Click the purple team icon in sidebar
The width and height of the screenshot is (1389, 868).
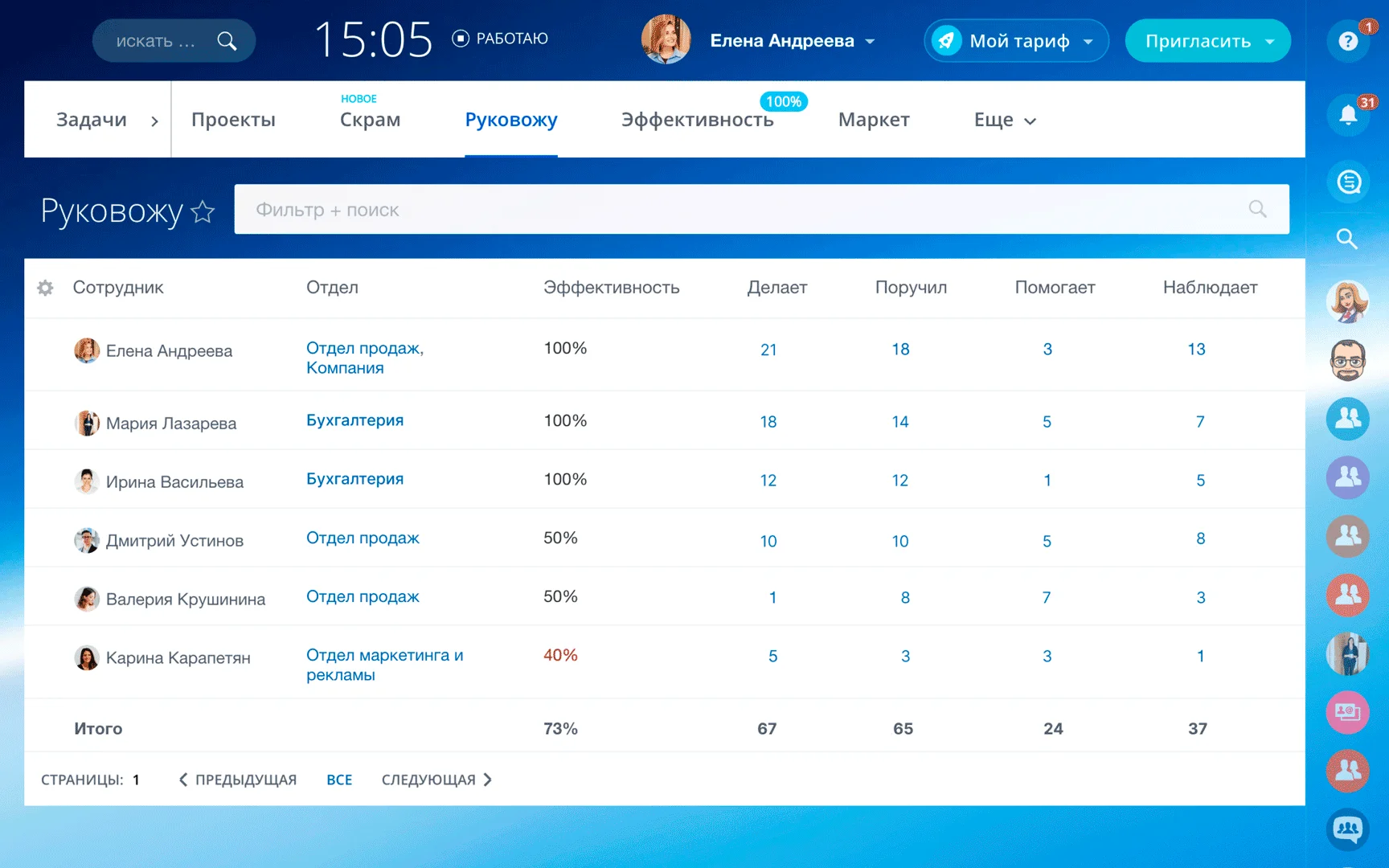pyautogui.click(x=1347, y=477)
